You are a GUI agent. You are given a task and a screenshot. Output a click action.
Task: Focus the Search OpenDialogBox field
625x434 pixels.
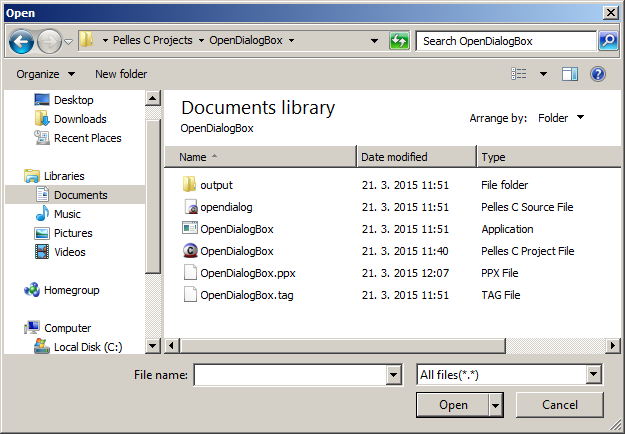[506, 41]
